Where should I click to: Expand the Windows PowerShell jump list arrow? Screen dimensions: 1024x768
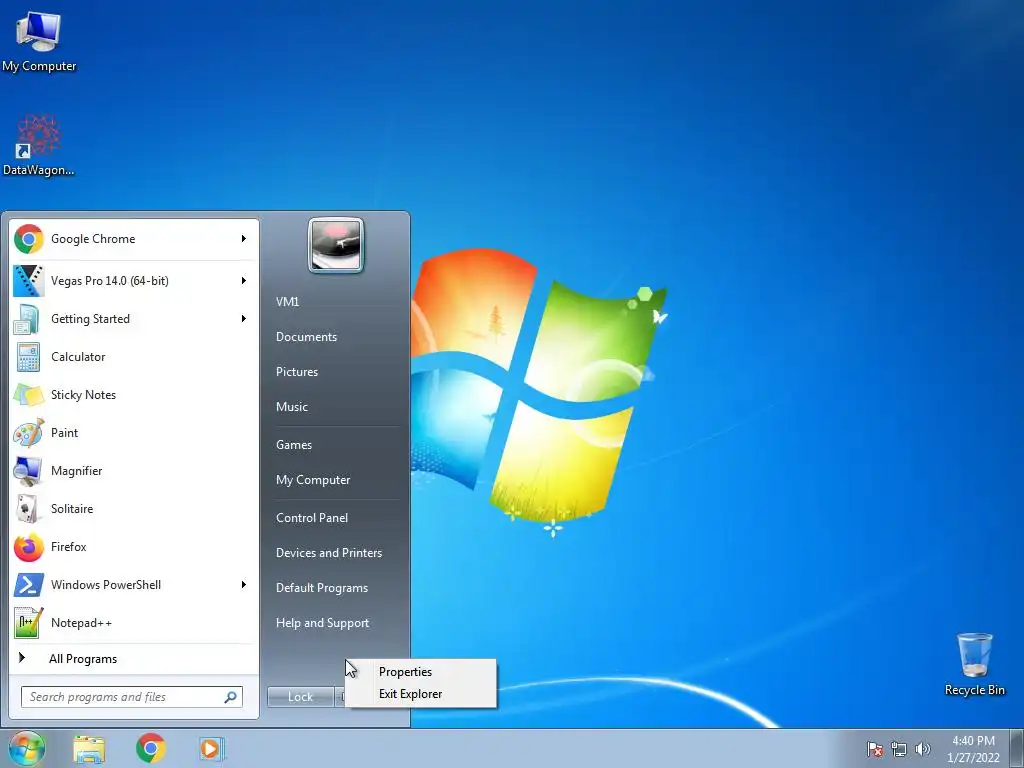click(x=244, y=584)
